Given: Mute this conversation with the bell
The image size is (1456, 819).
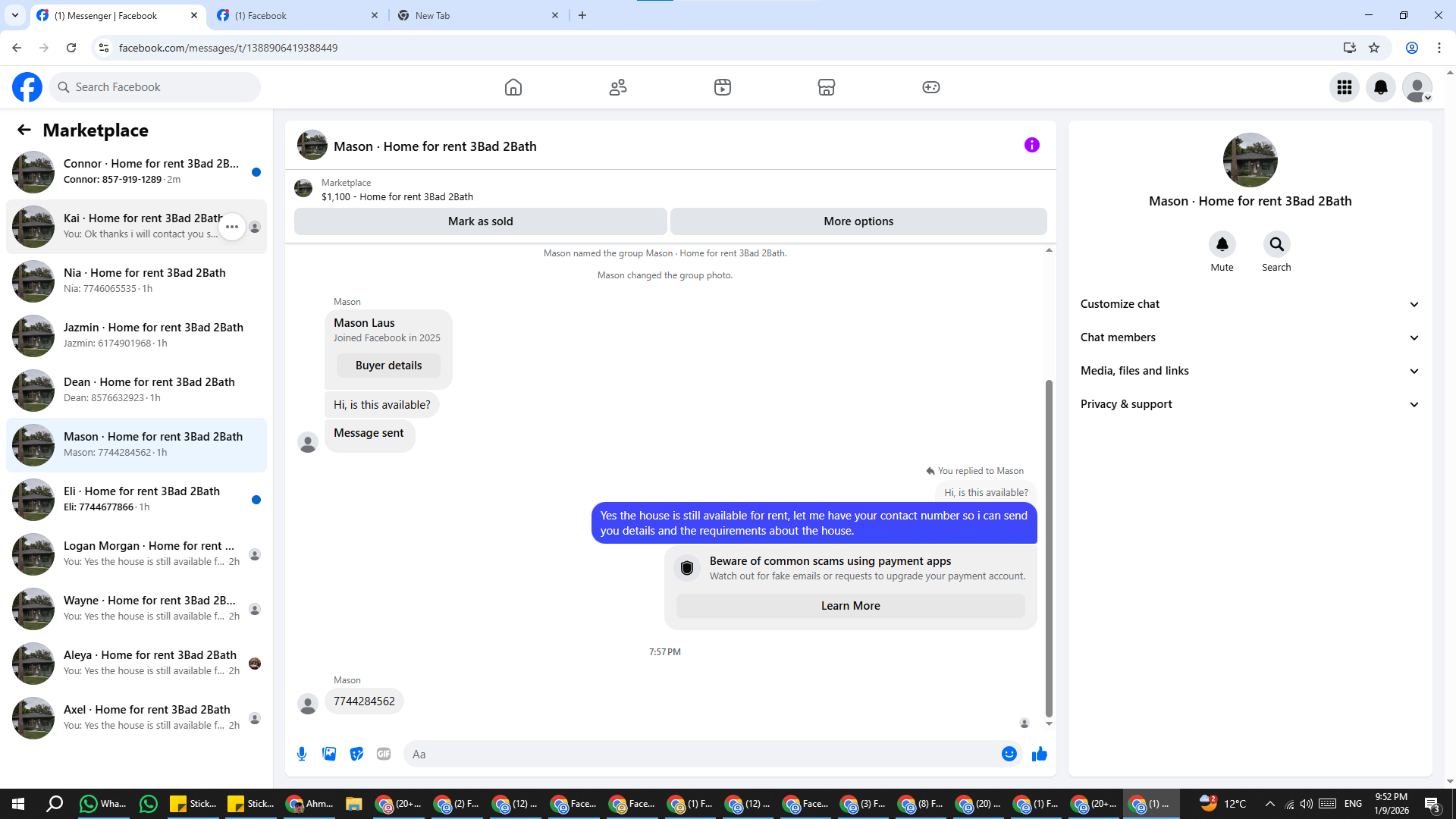Looking at the screenshot, I should 1222,244.
